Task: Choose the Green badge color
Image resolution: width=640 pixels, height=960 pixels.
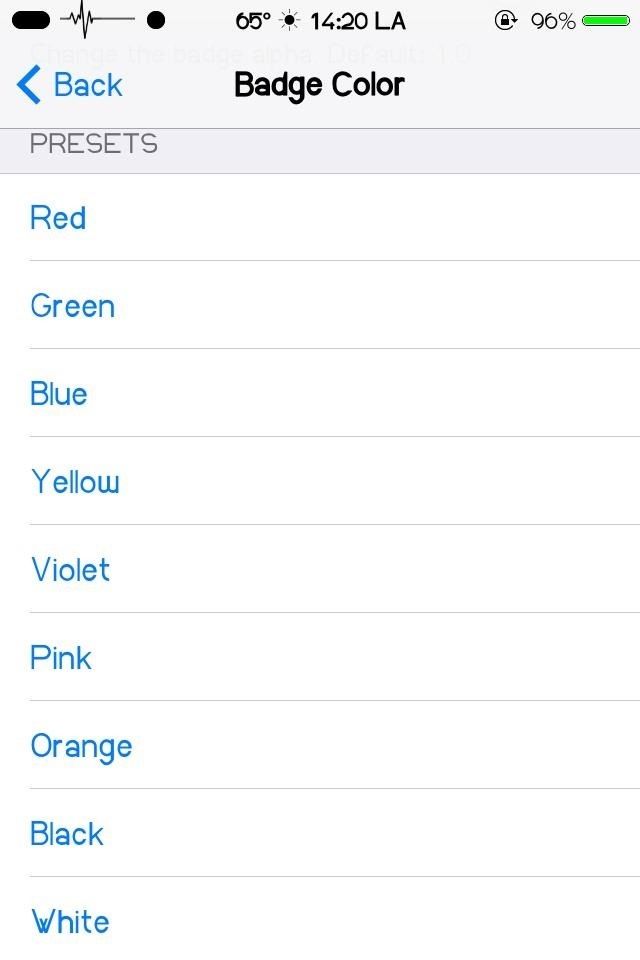Action: 73,305
